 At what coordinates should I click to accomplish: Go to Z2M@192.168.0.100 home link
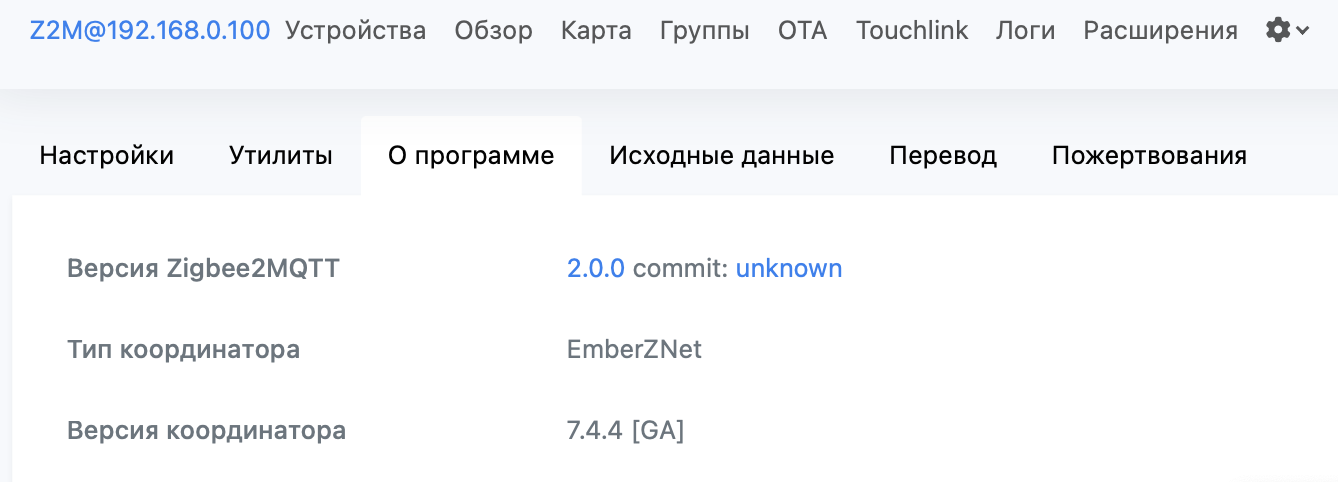[x=150, y=30]
